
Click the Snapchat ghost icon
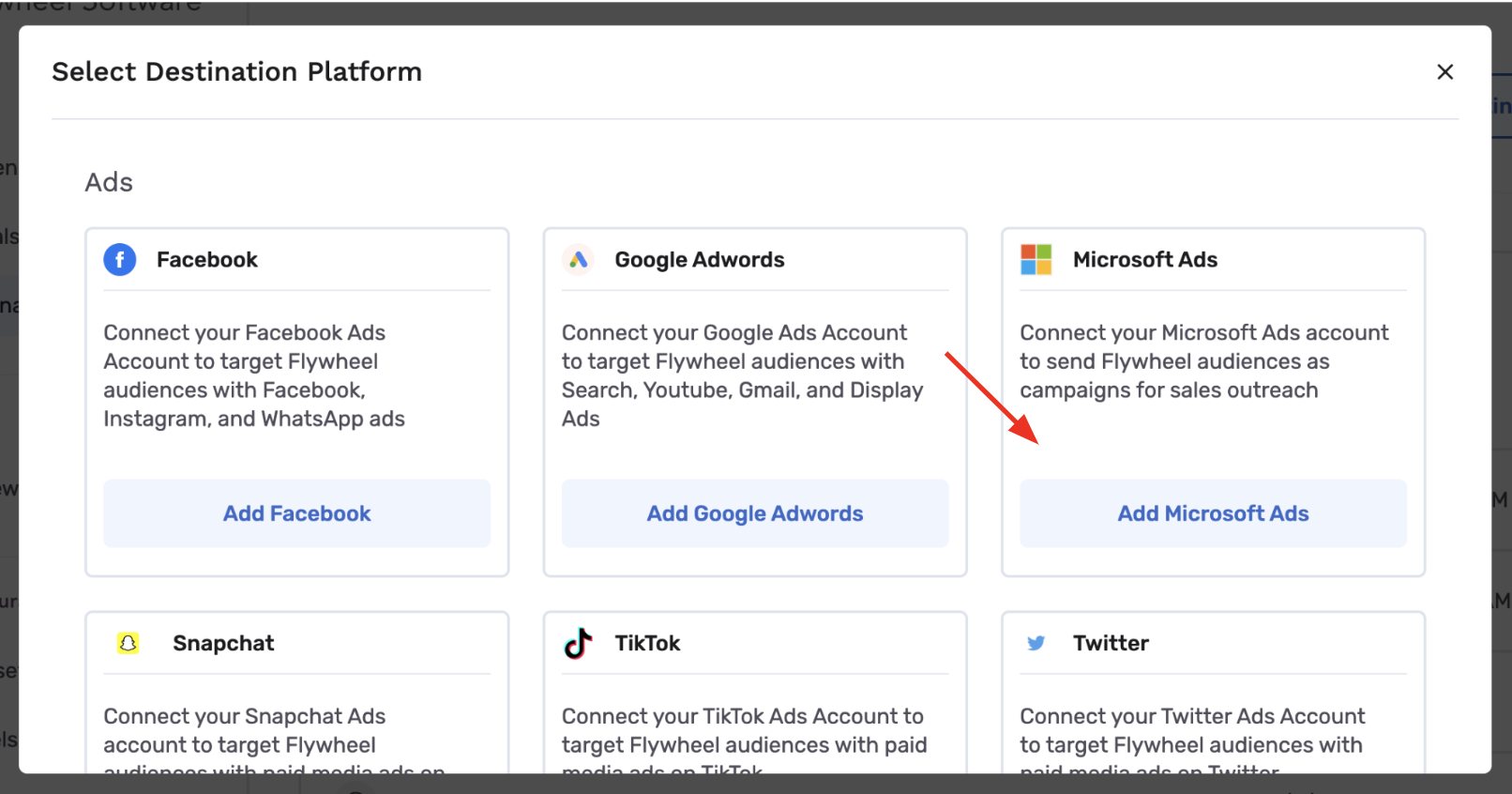(128, 643)
